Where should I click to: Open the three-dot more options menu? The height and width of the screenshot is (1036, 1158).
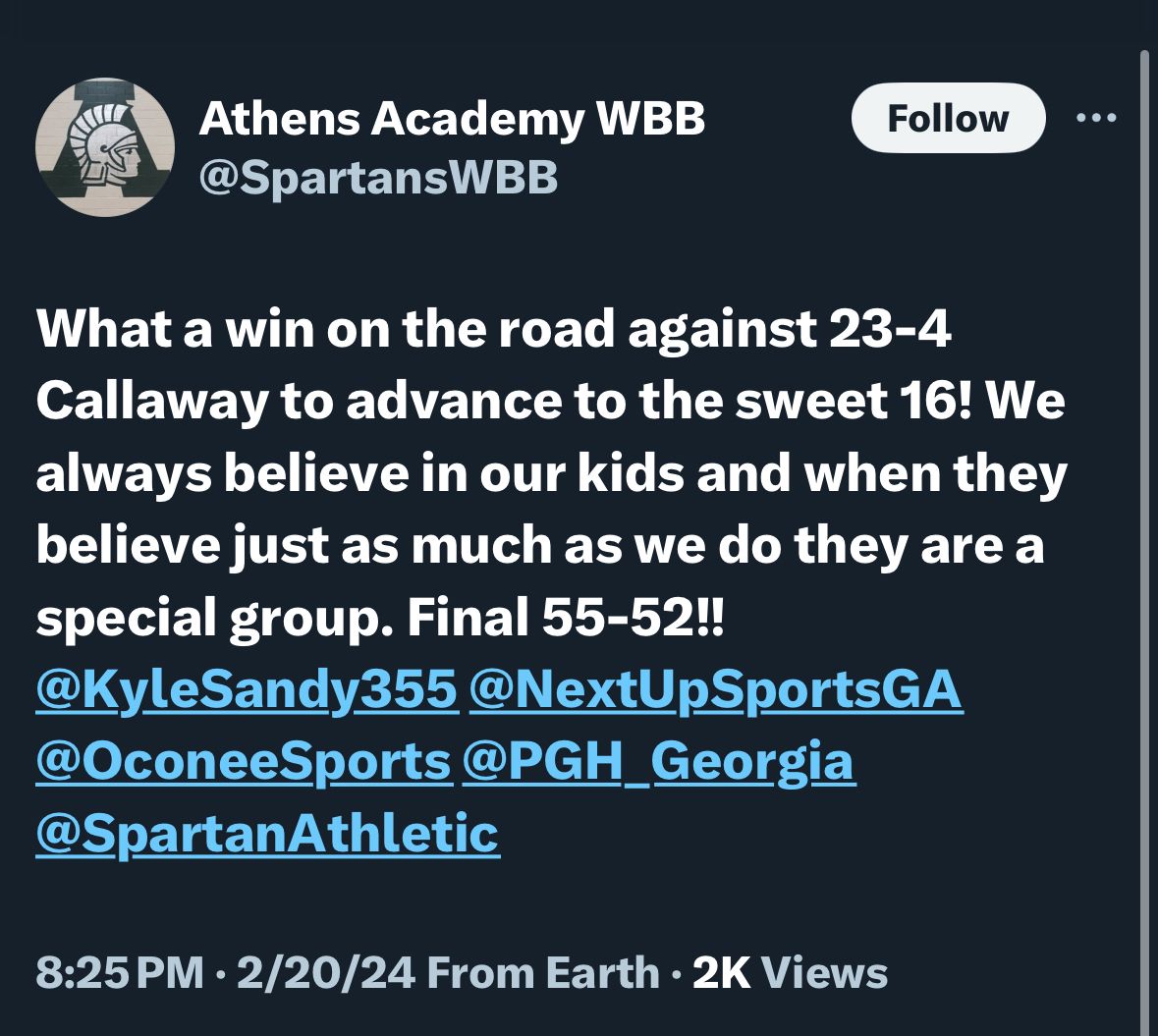point(1096,119)
